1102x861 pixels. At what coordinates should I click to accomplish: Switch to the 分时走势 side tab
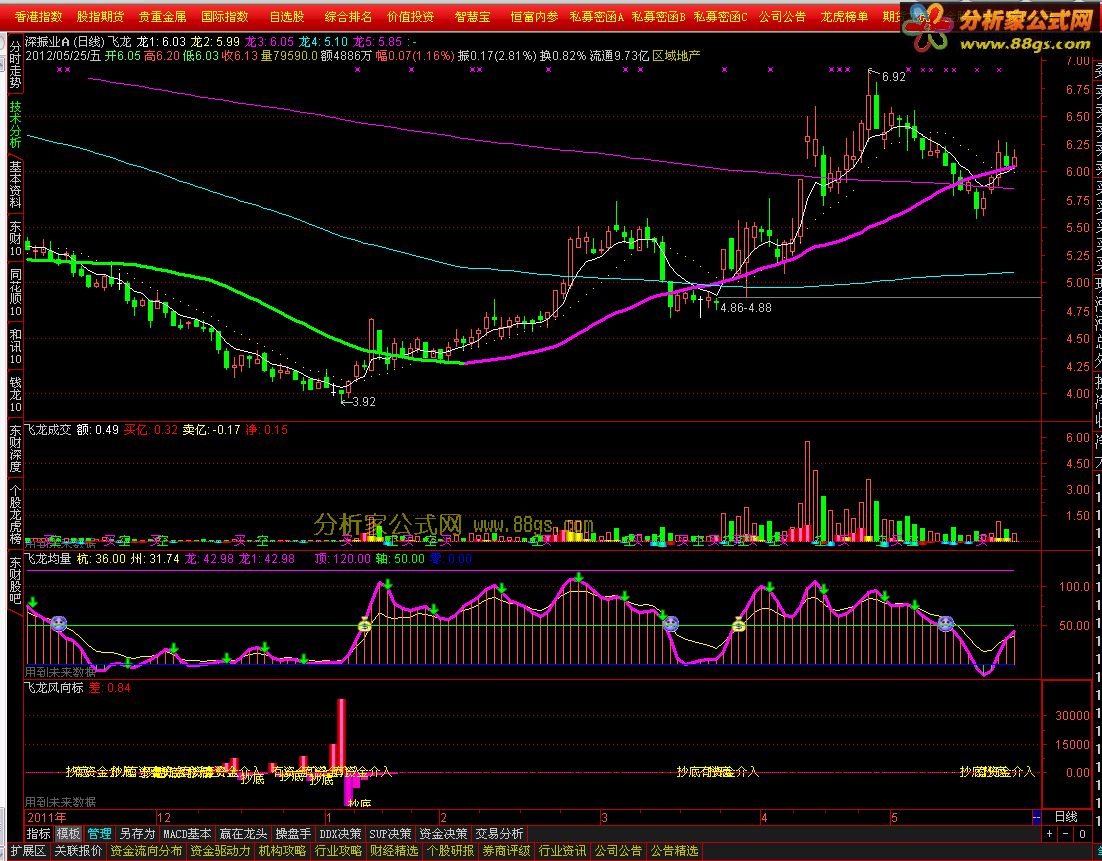(15, 64)
